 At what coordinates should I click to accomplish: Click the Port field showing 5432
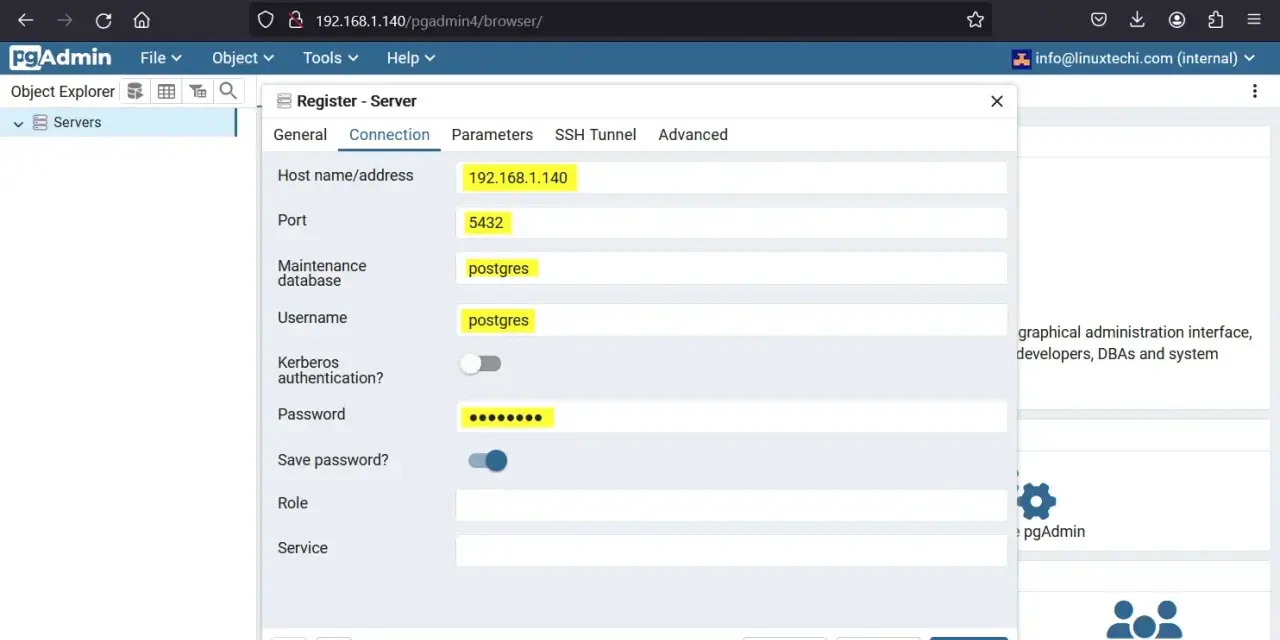click(x=731, y=223)
